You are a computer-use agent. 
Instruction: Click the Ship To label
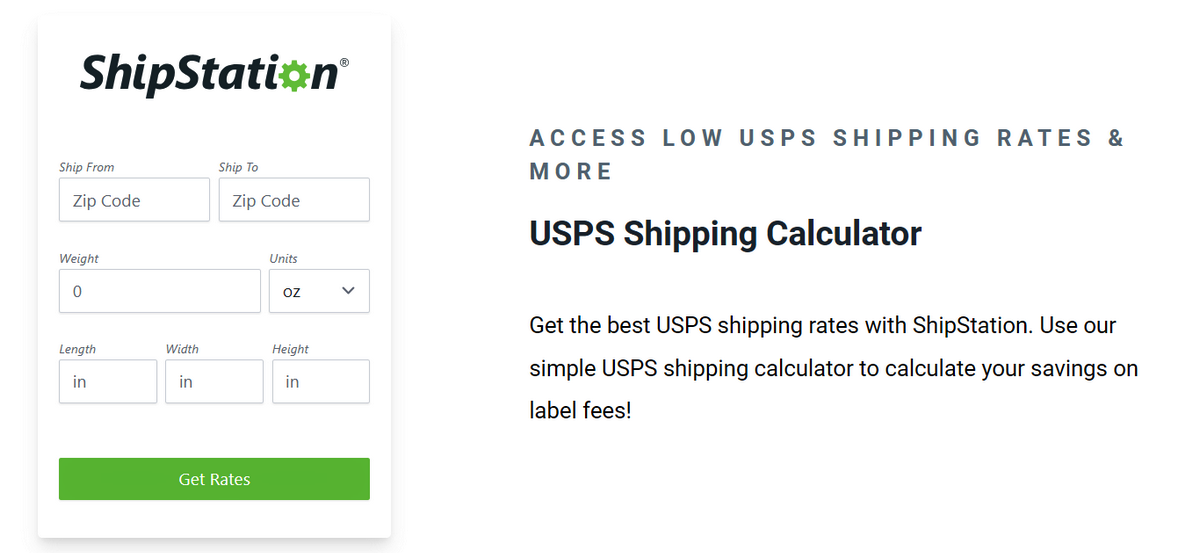(x=239, y=167)
